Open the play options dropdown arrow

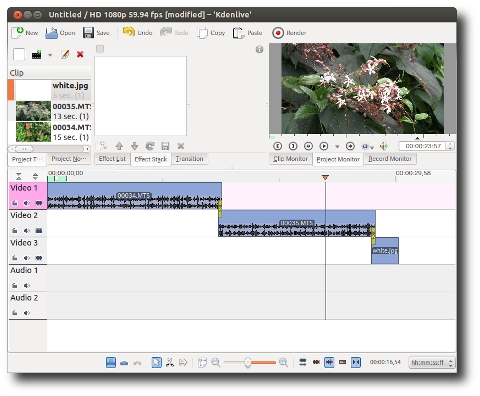337,146
